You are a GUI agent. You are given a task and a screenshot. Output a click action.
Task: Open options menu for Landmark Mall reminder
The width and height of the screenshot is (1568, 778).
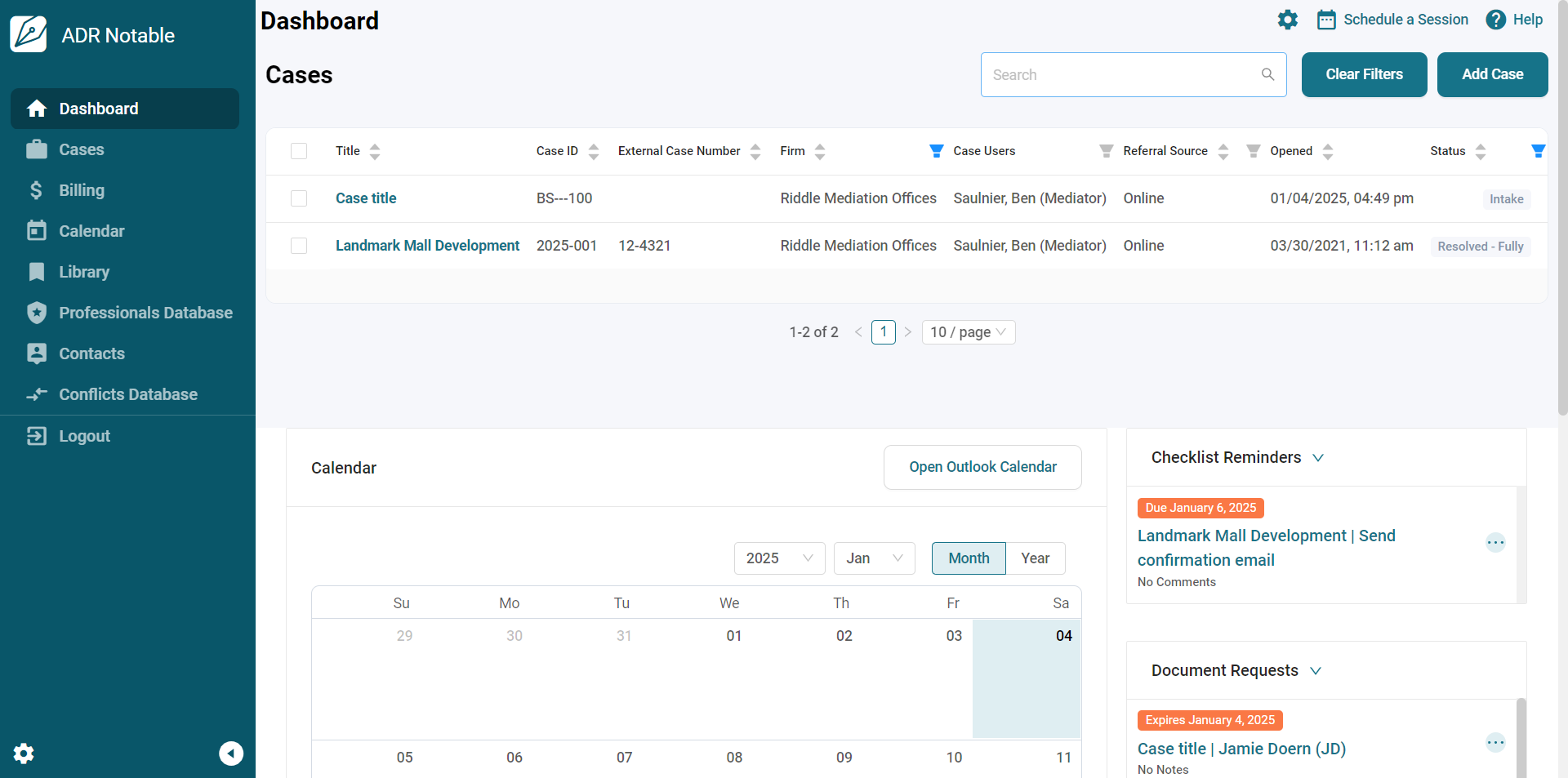[x=1494, y=543]
